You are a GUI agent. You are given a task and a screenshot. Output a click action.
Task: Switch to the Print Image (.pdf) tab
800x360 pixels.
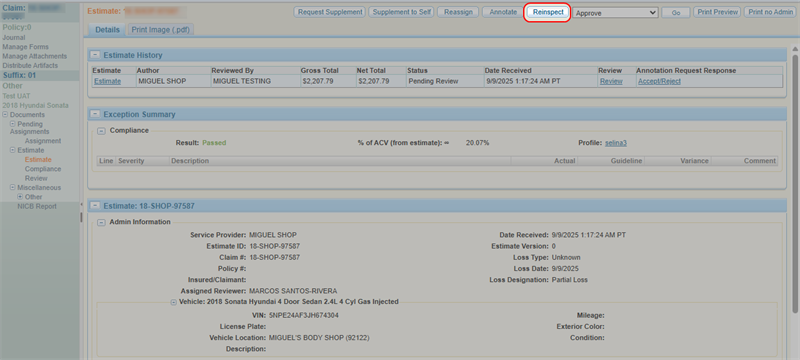[161, 30]
